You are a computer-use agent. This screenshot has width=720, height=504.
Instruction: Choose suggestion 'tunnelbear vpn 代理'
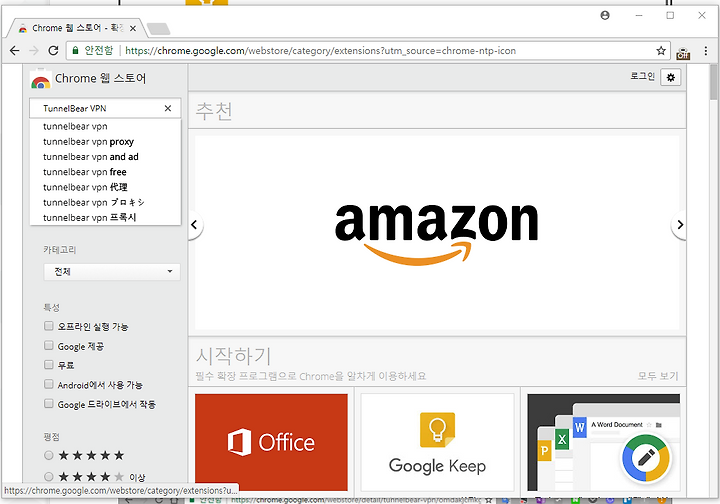tap(105, 187)
